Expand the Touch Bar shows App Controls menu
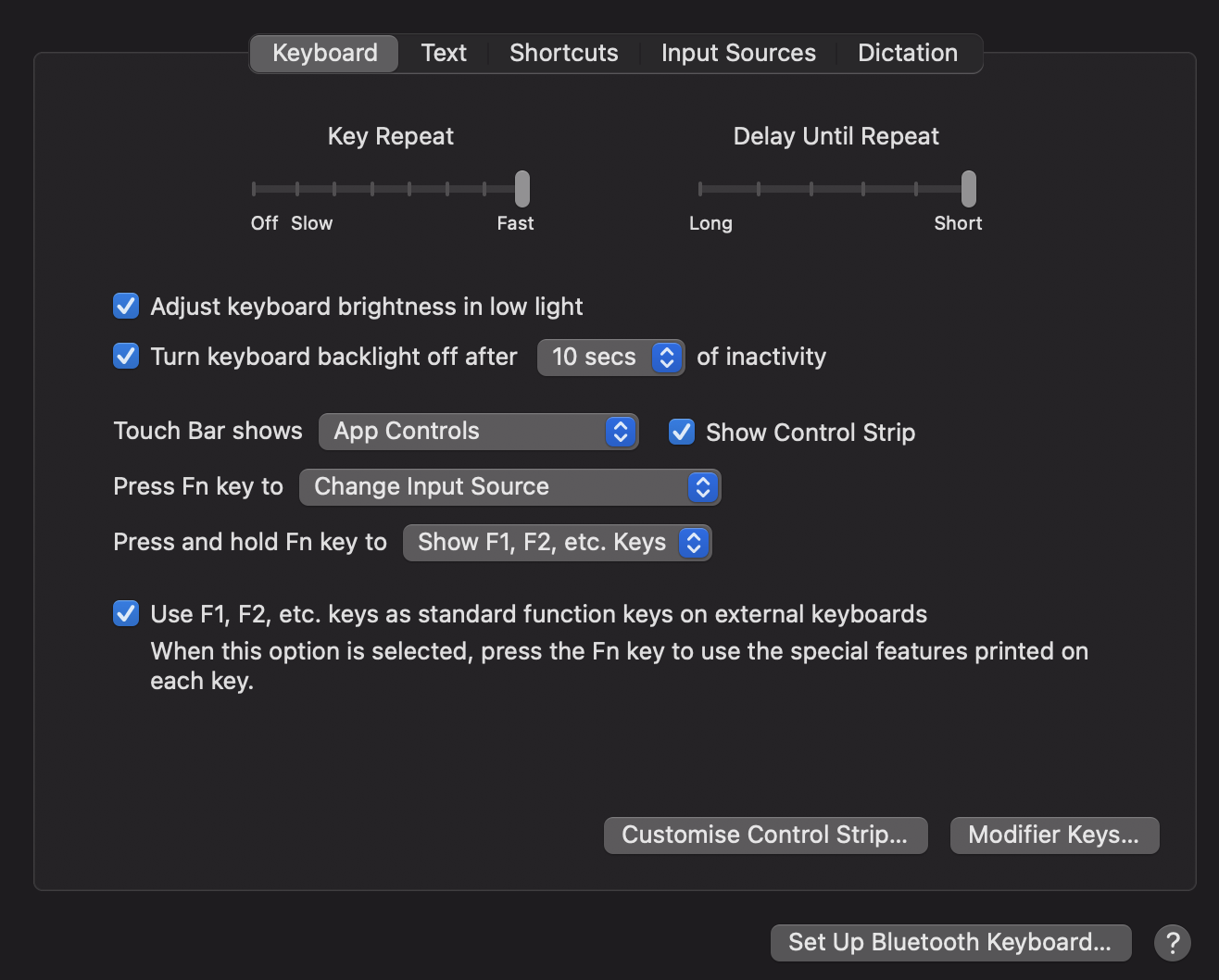1219x980 pixels. coord(478,432)
